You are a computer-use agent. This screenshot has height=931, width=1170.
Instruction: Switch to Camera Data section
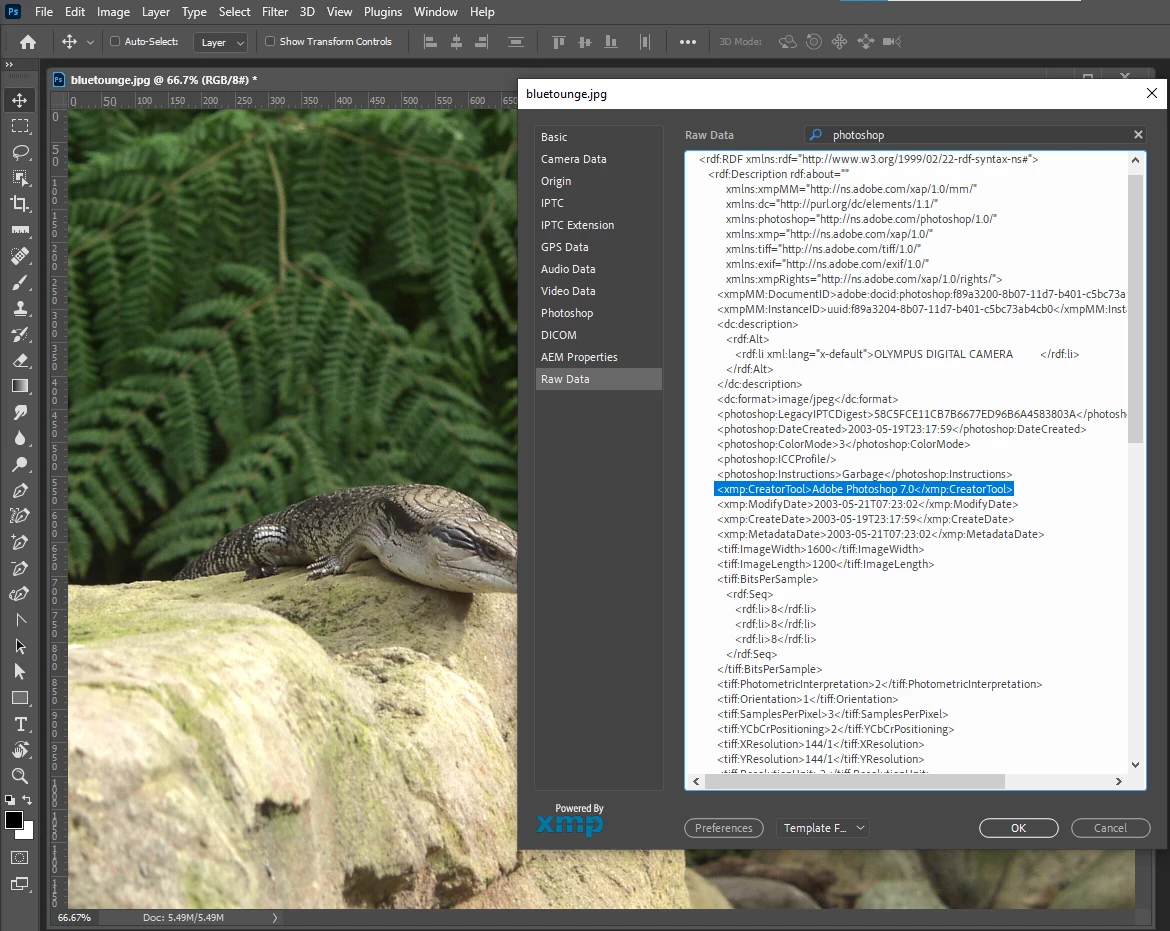[598, 159]
